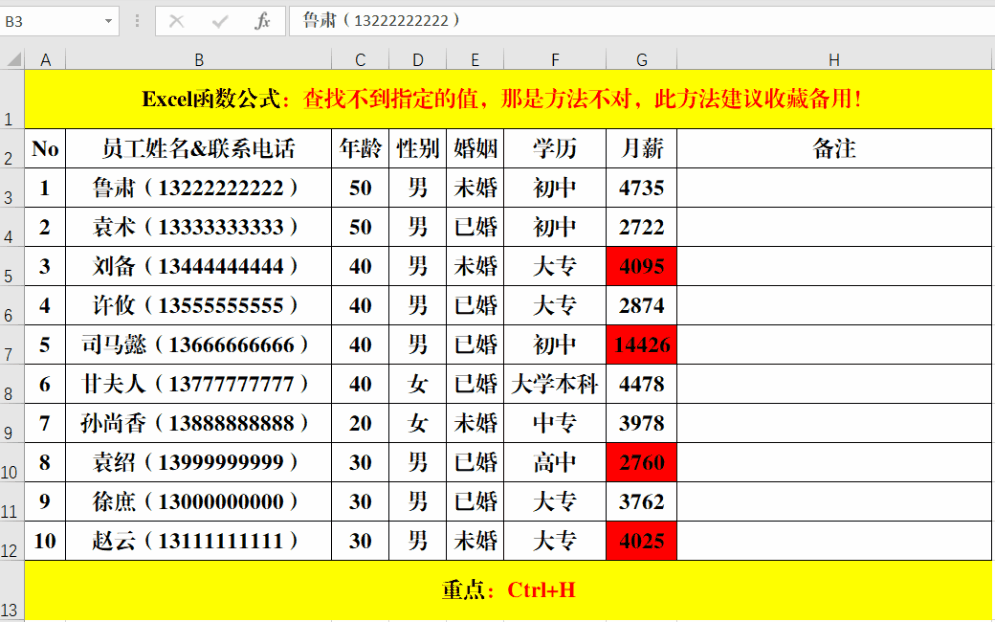Select cell 袁术（13333333333）
Viewport: 995px width, 622px height.
pos(199,227)
